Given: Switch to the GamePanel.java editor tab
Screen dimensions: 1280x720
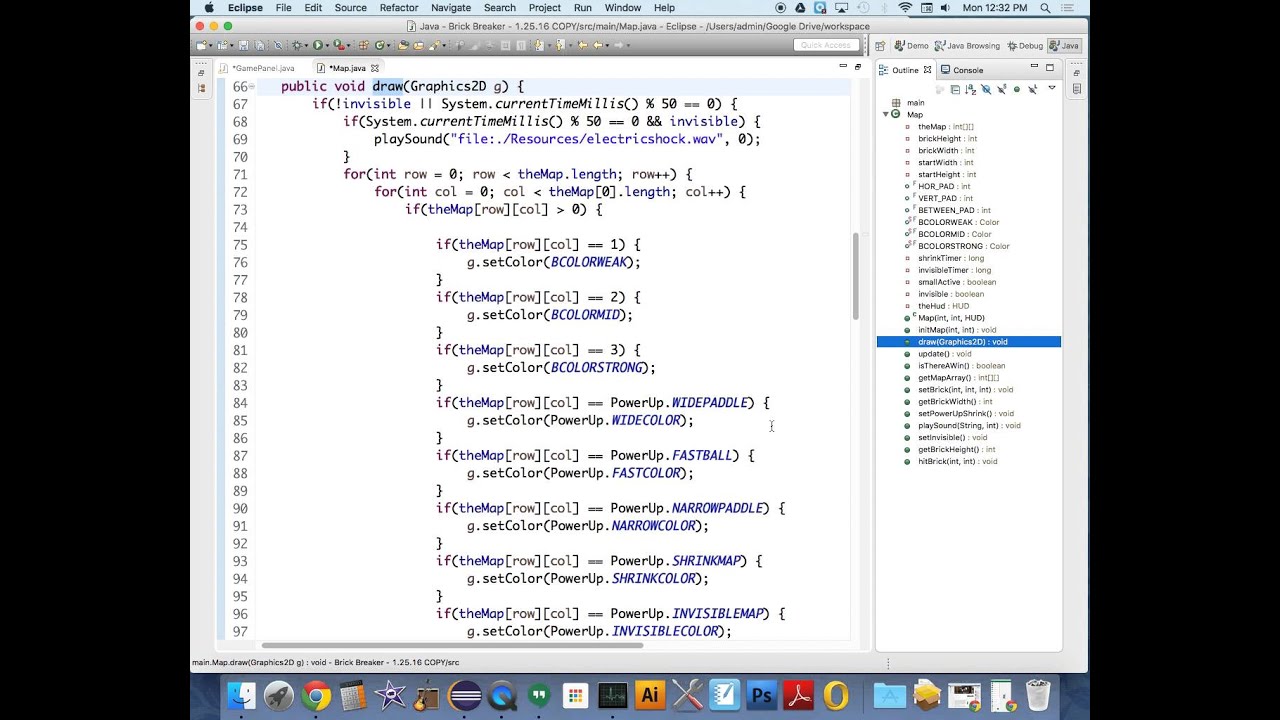Looking at the screenshot, I should (x=263, y=69).
